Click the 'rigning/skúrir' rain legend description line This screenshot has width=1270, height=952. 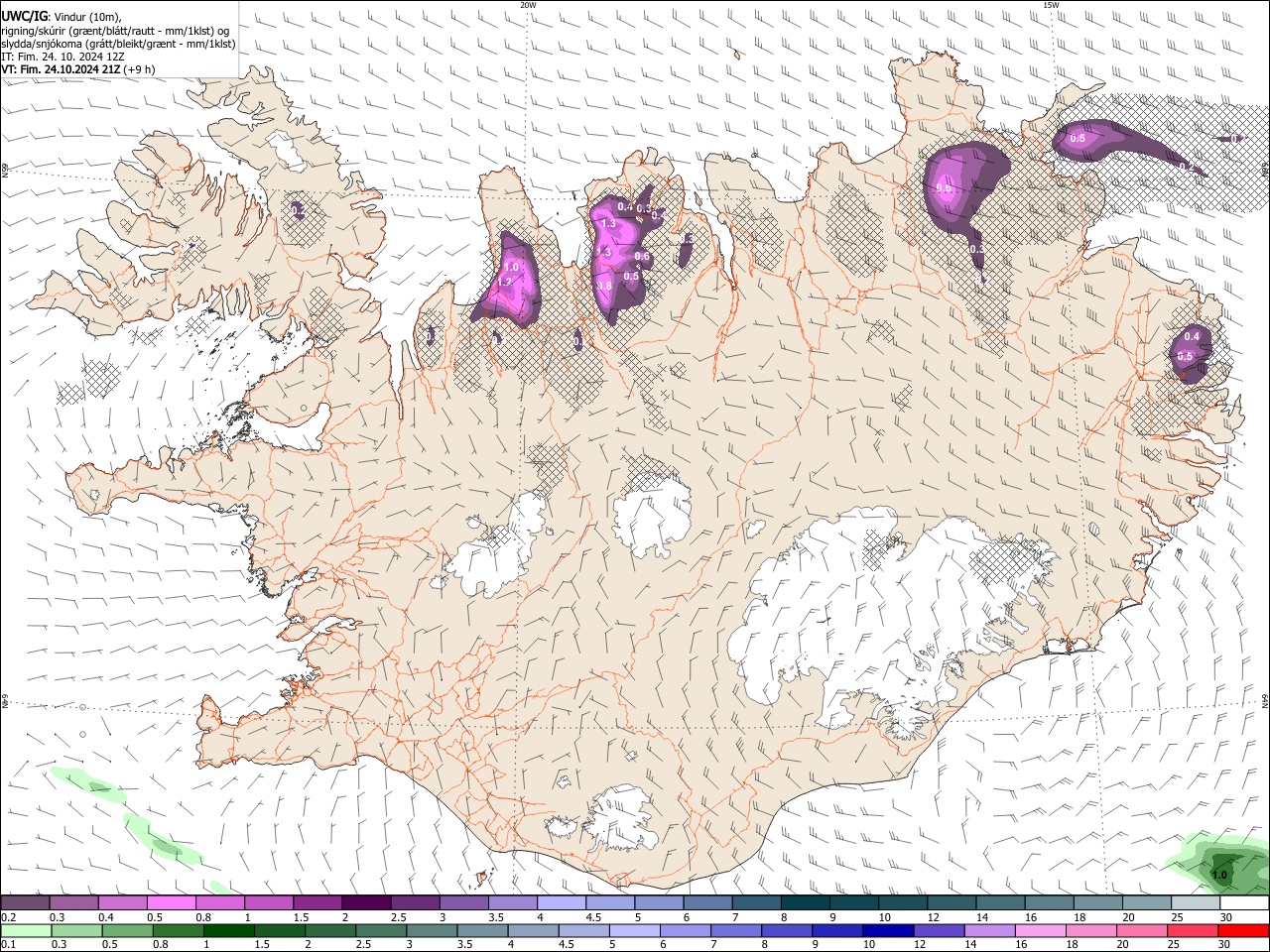(x=115, y=30)
